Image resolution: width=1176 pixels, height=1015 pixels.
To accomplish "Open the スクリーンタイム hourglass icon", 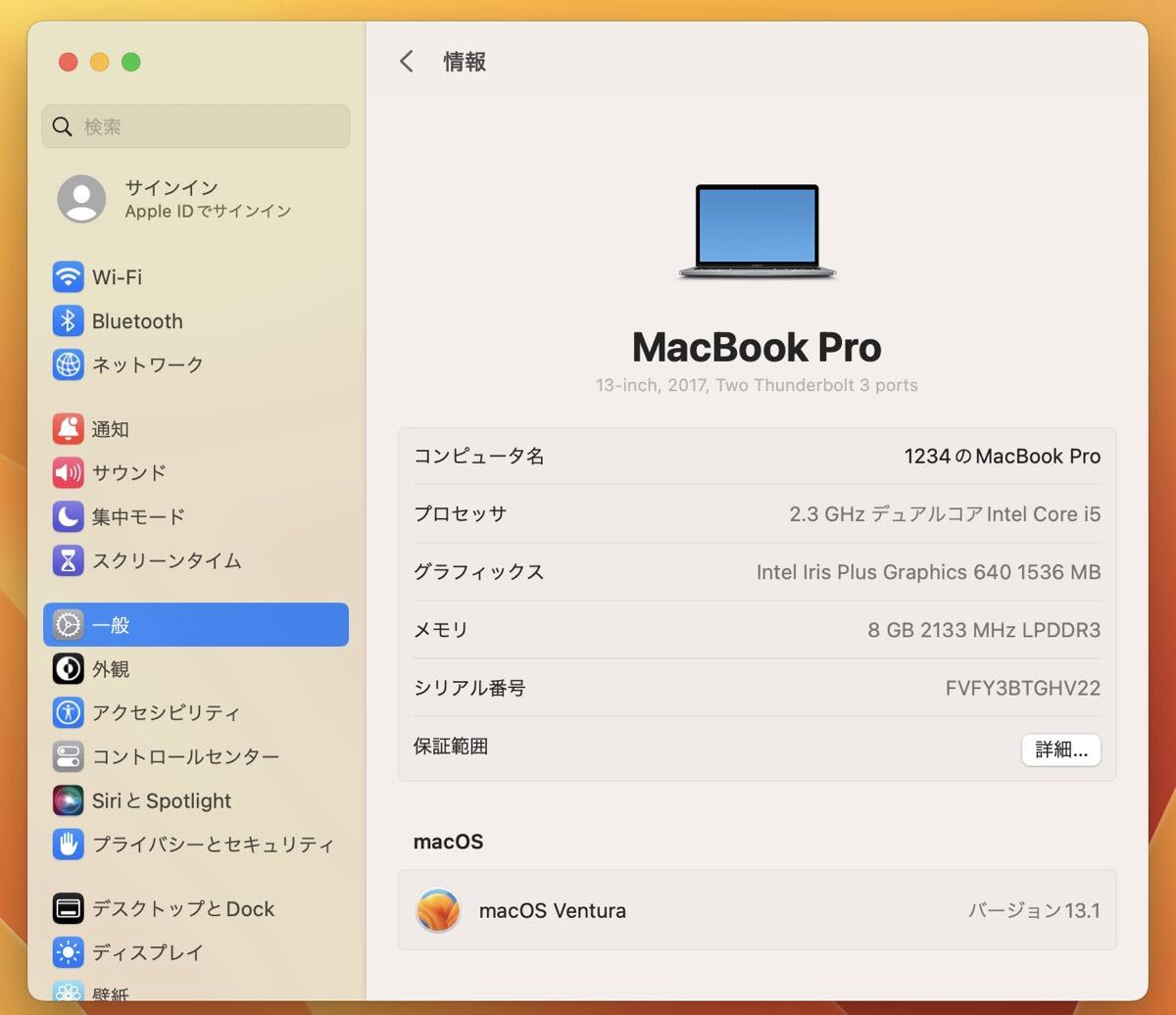I will point(68,560).
